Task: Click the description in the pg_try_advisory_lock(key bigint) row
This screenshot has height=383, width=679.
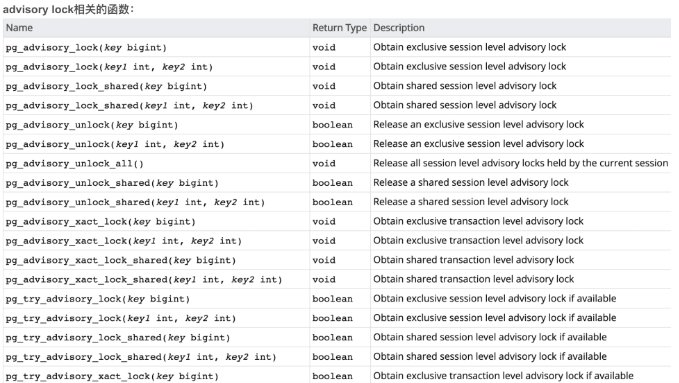Action: (495, 299)
